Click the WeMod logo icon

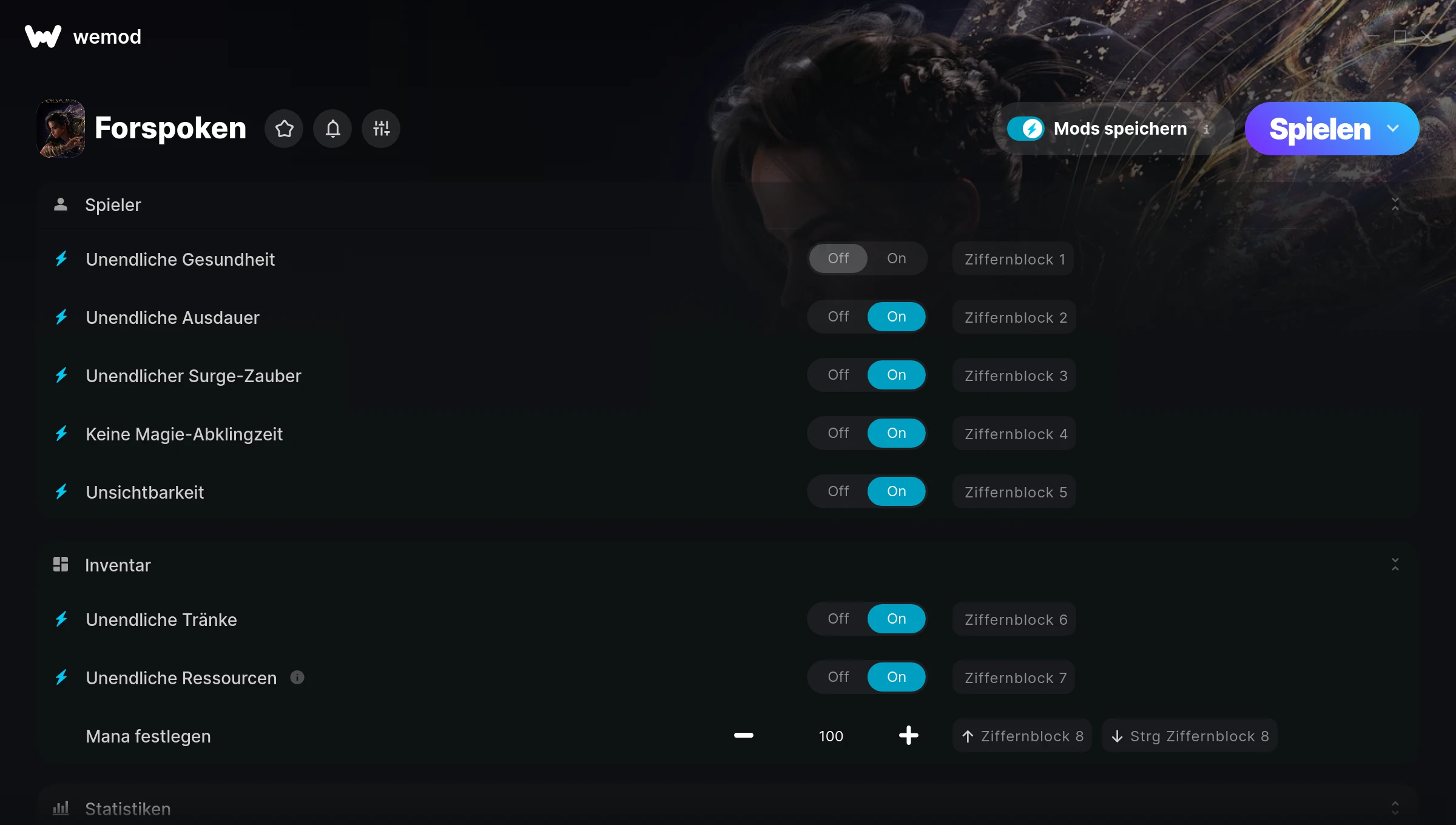(43, 36)
